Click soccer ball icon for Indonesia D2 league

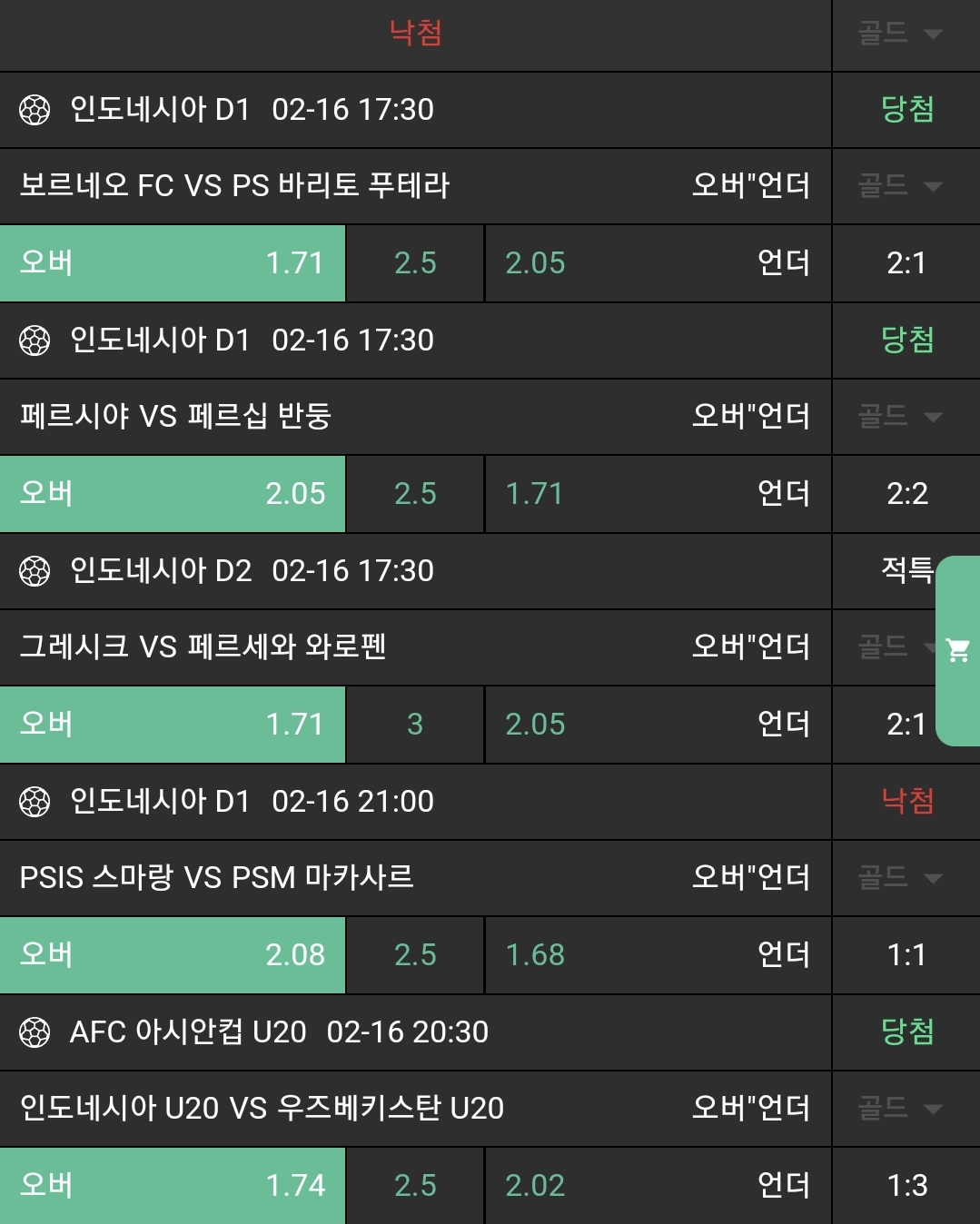pos(35,571)
